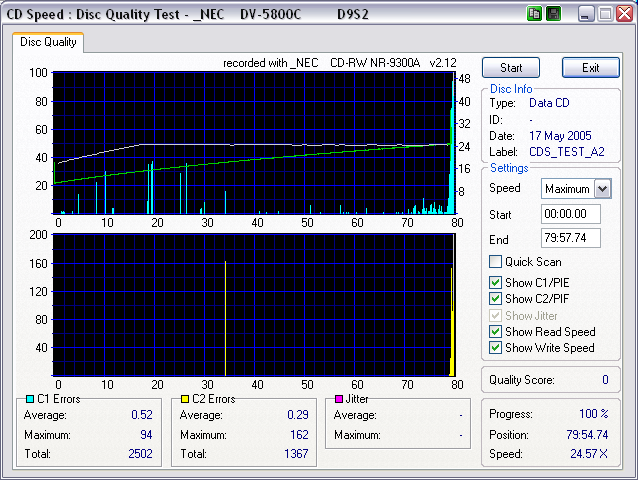Click the green copy-to-clipboard icon in title bar
Image resolution: width=638 pixels, height=480 pixels.
coord(534,14)
